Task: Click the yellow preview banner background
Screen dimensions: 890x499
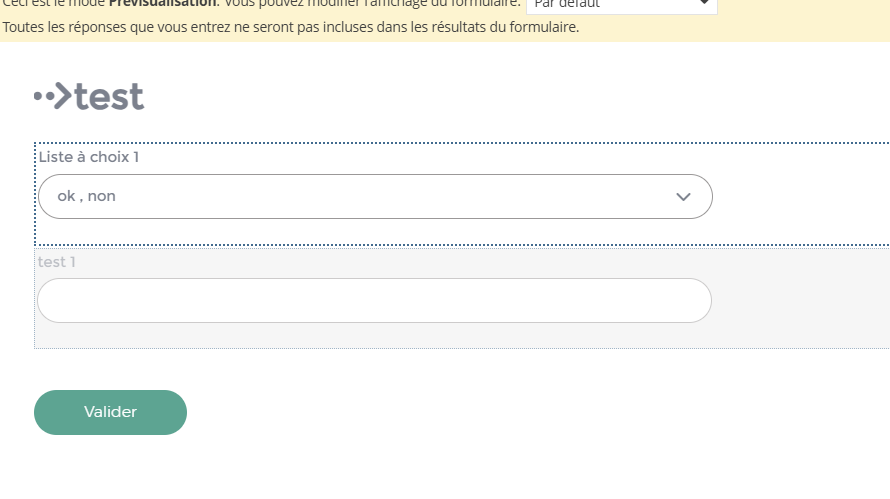Action: (x=795, y=23)
